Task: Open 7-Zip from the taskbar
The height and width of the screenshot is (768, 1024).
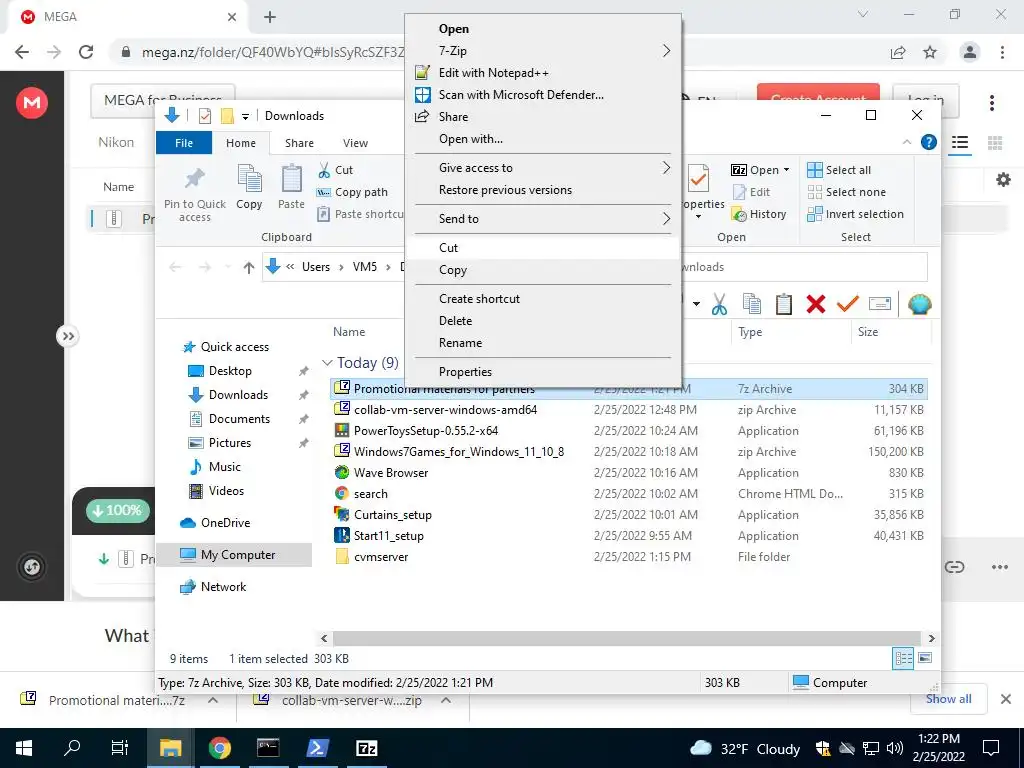Action: point(366,748)
